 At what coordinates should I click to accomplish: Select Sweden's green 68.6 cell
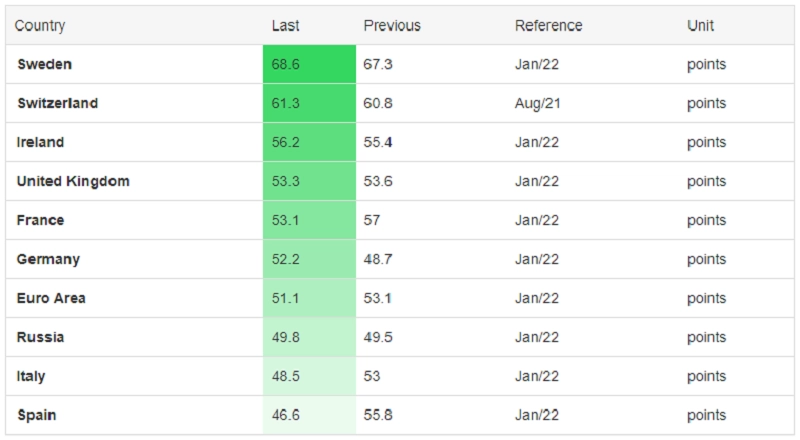[309, 64]
